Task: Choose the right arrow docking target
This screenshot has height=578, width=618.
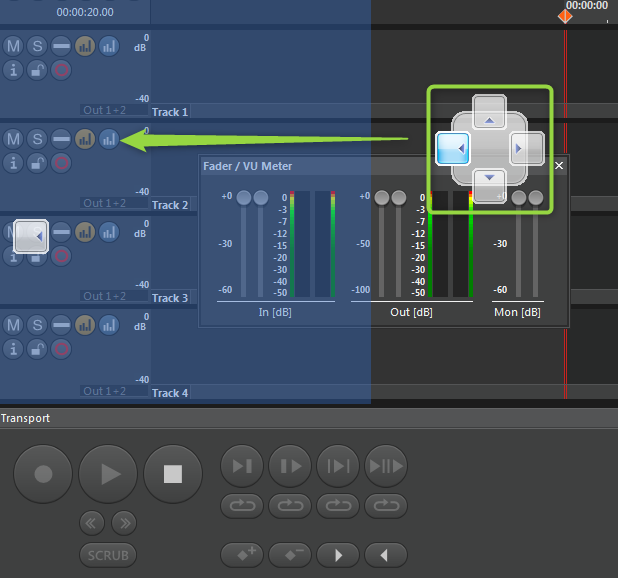Action: pyautogui.click(x=525, y=149)
